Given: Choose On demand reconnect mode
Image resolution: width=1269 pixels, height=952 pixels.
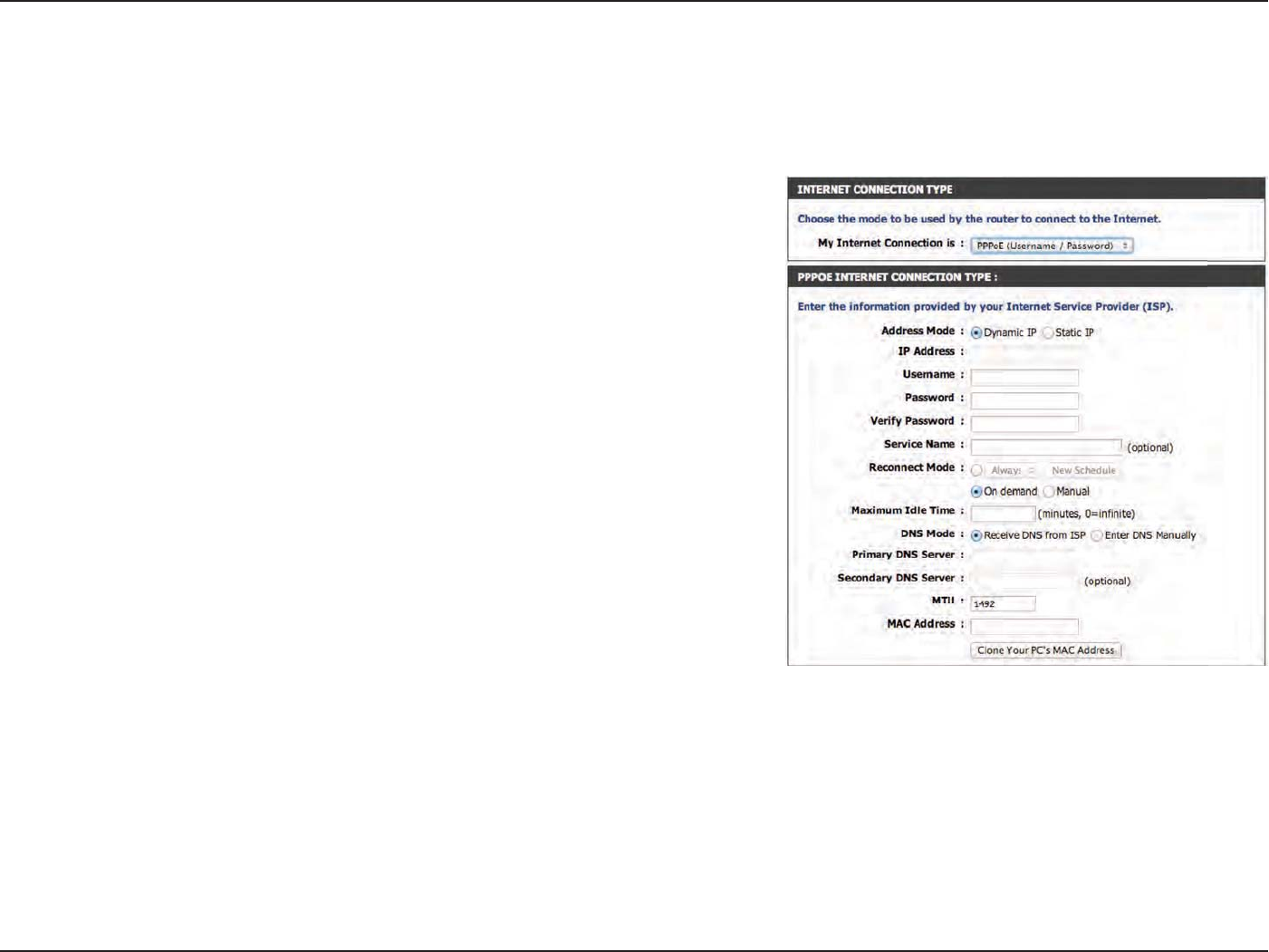Looking at the screenshot, I should click(976, 492).
